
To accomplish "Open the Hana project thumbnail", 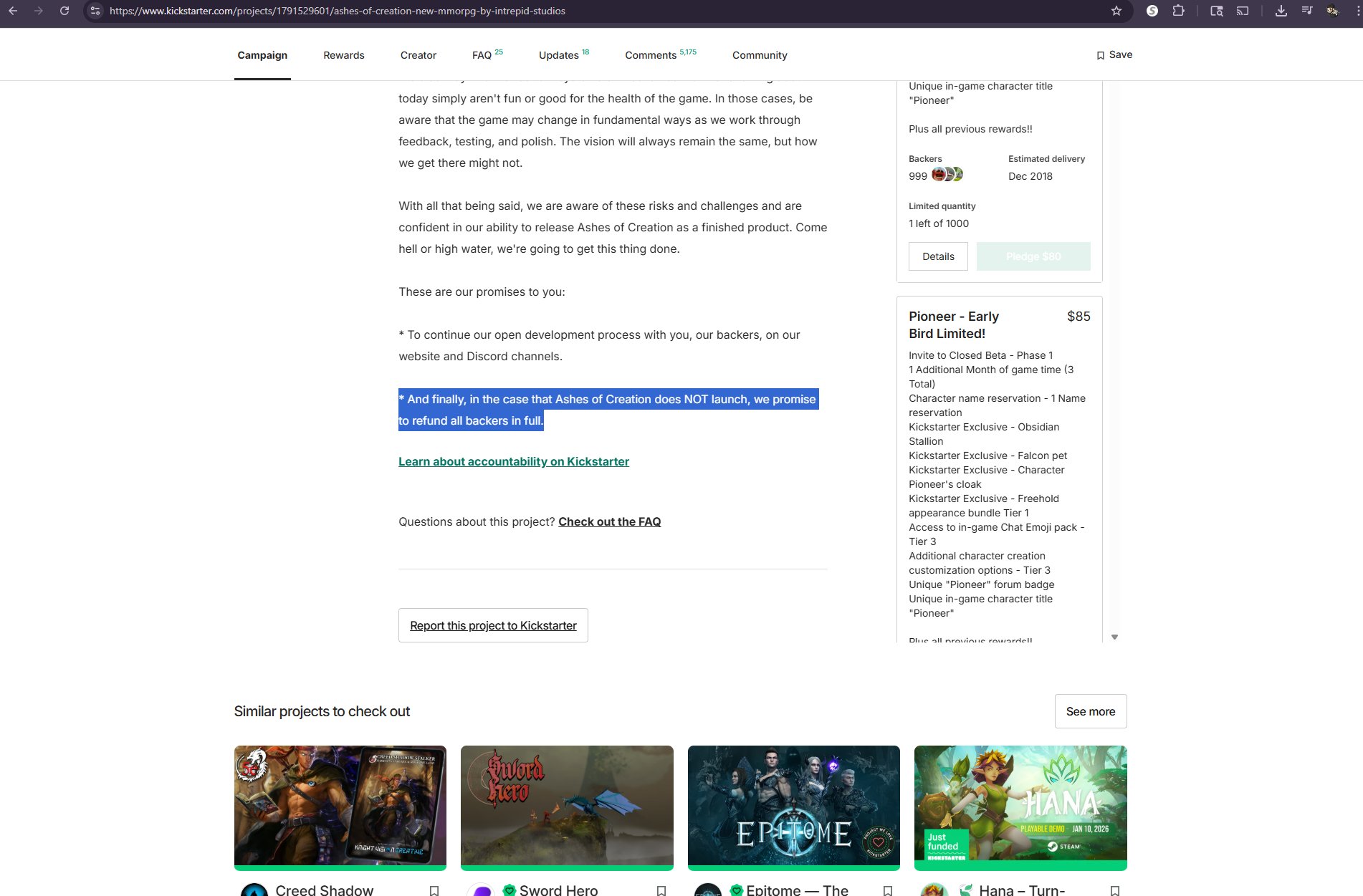I will pos(1020,806).
